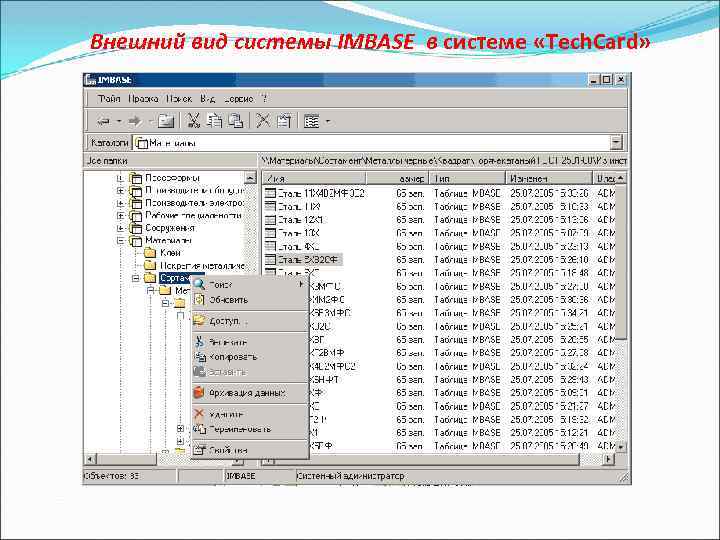Open the Файл menu
Viewport: 720px width, 540px height.
coord(109,99)
